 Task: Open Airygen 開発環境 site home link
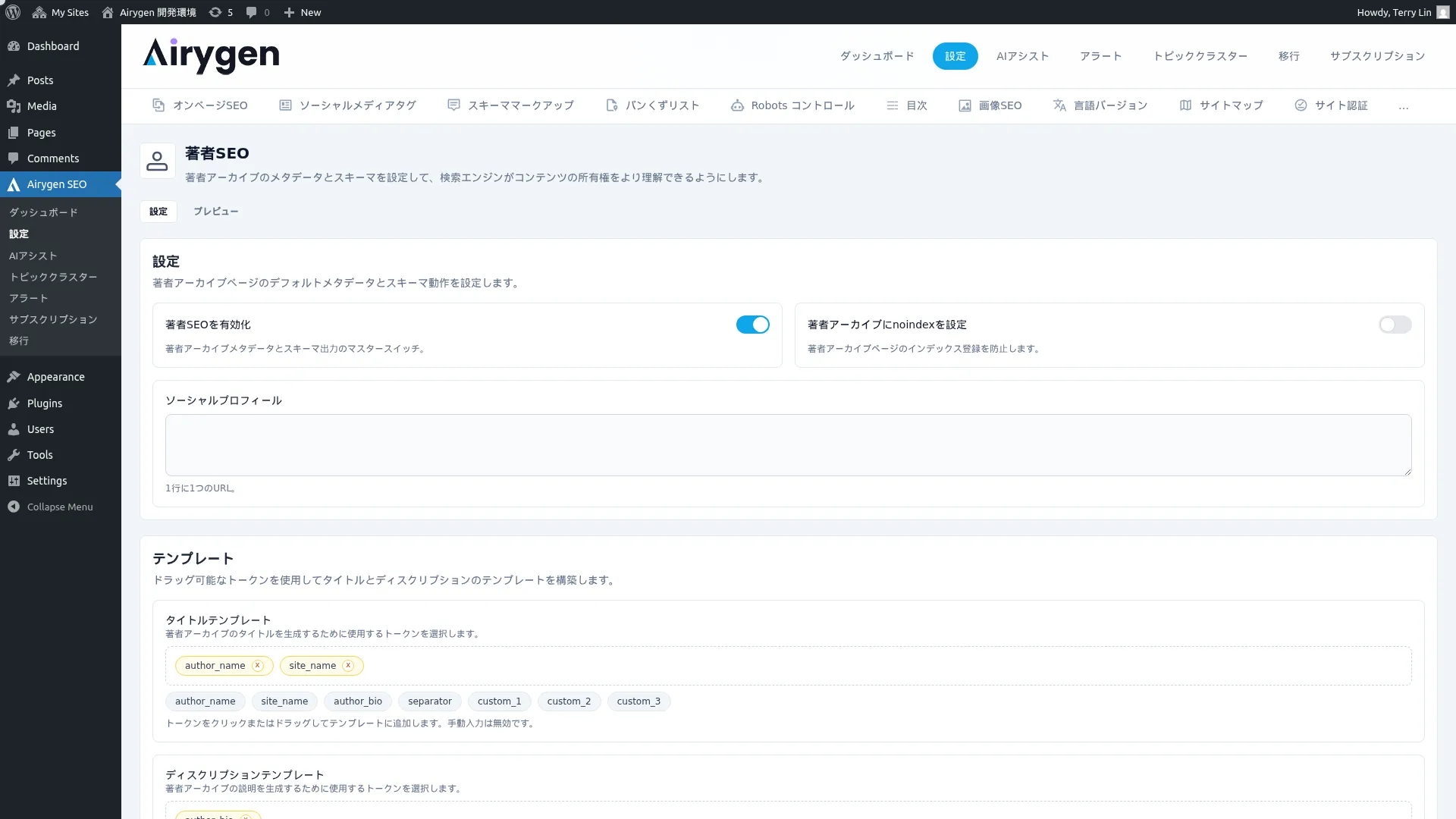click(149, 12)
